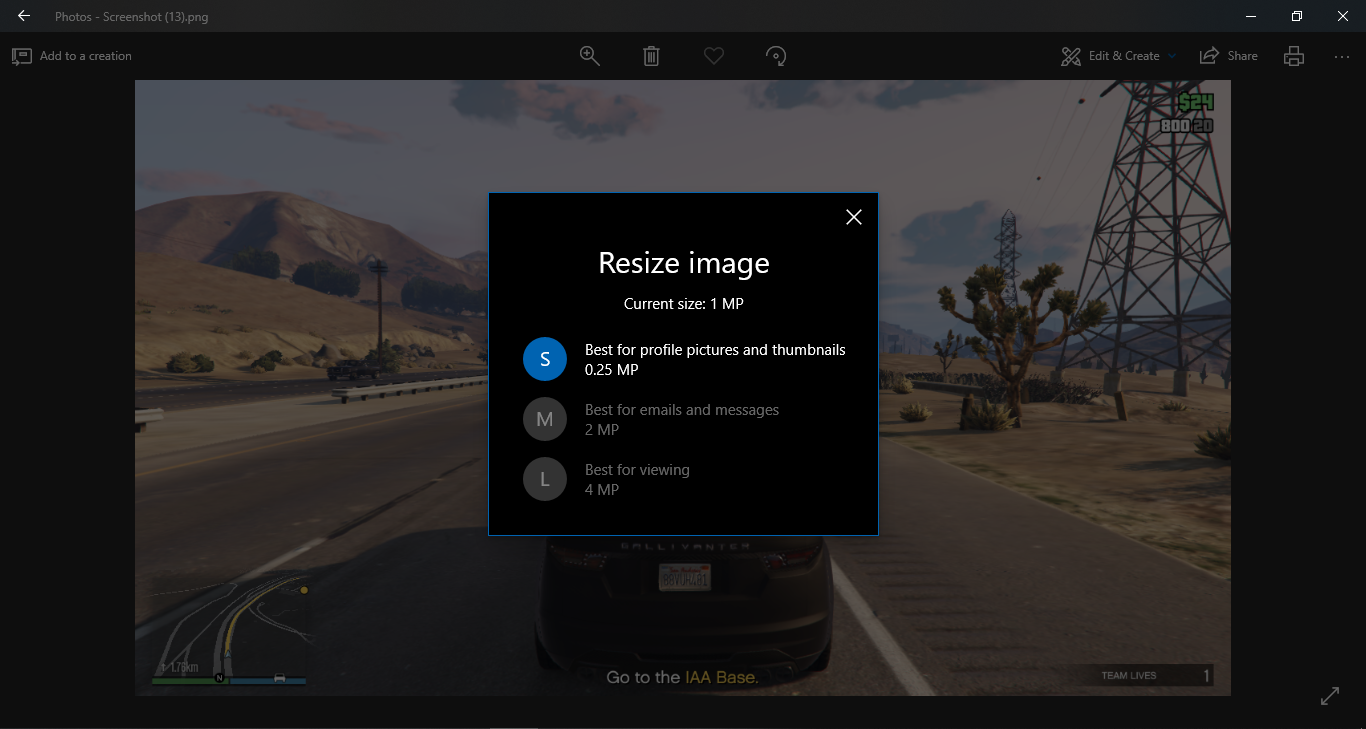Viewport: 1366px width, 729px height.
Task: Pick the L size circle
Action: pos(545,479)
